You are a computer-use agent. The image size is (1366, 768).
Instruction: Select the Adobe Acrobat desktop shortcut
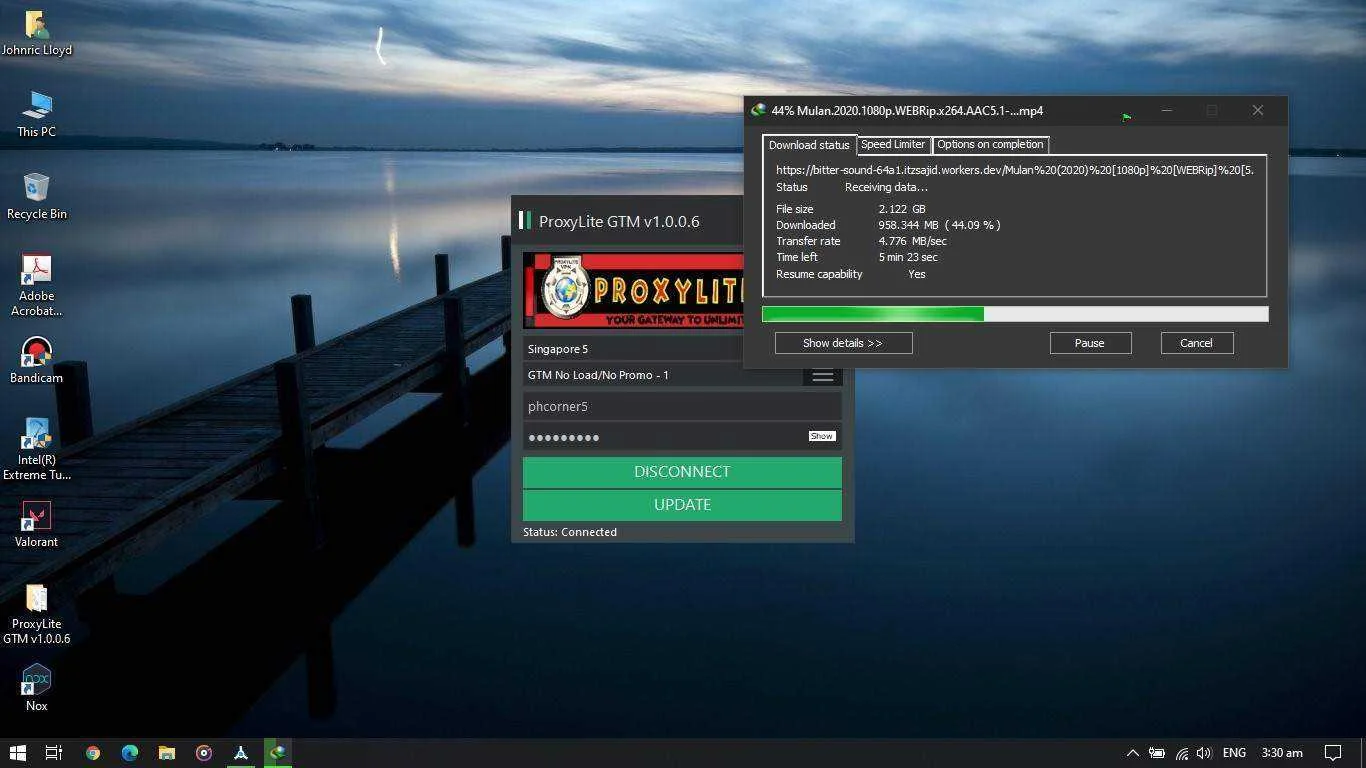pyautogui.click(x=37, y=285)
